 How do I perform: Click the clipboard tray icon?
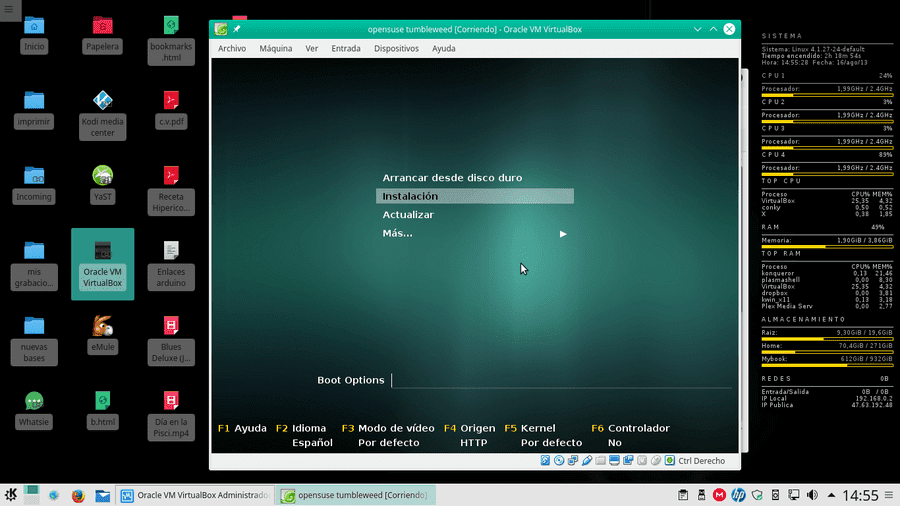(x=683, y=495)
